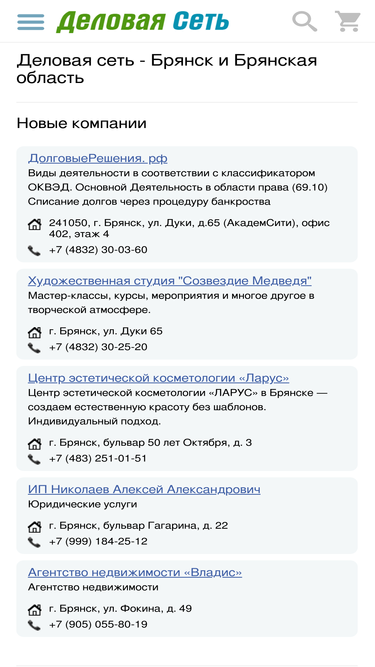This screenshot has width=375, height=667.
Task: Open Агентство недвижимости «Владис» link
Action: pos(135,573)
